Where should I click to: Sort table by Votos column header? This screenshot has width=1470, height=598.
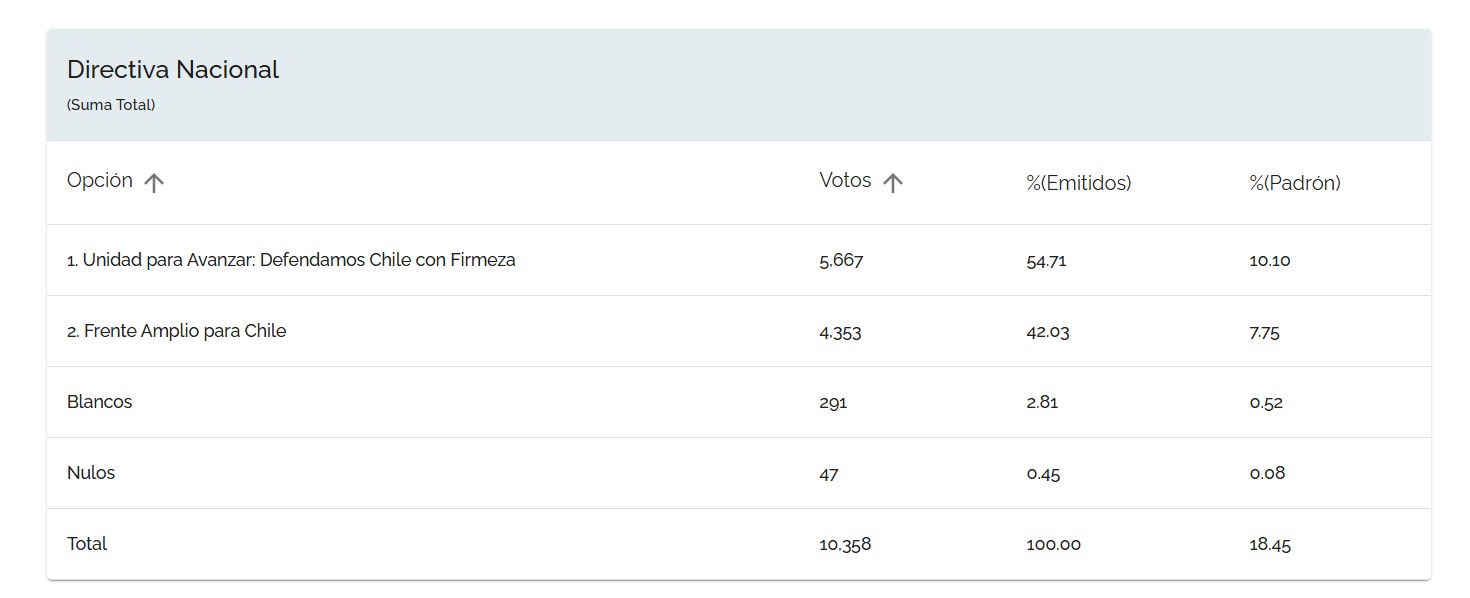(845, 181)
